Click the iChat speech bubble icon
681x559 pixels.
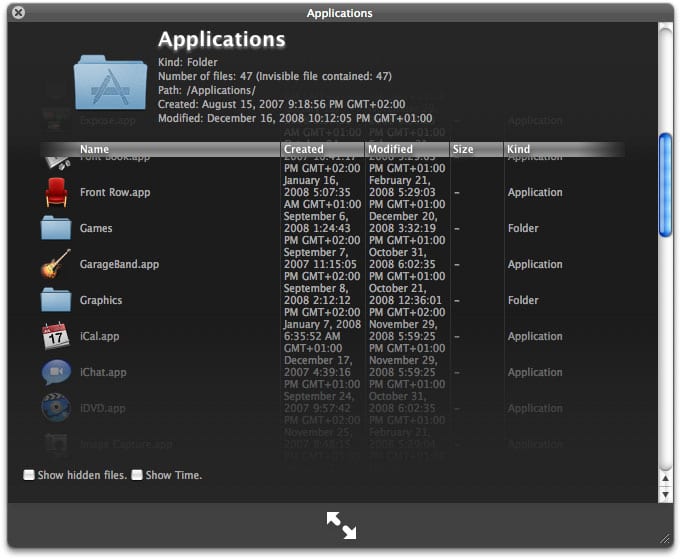click(56, 372)
